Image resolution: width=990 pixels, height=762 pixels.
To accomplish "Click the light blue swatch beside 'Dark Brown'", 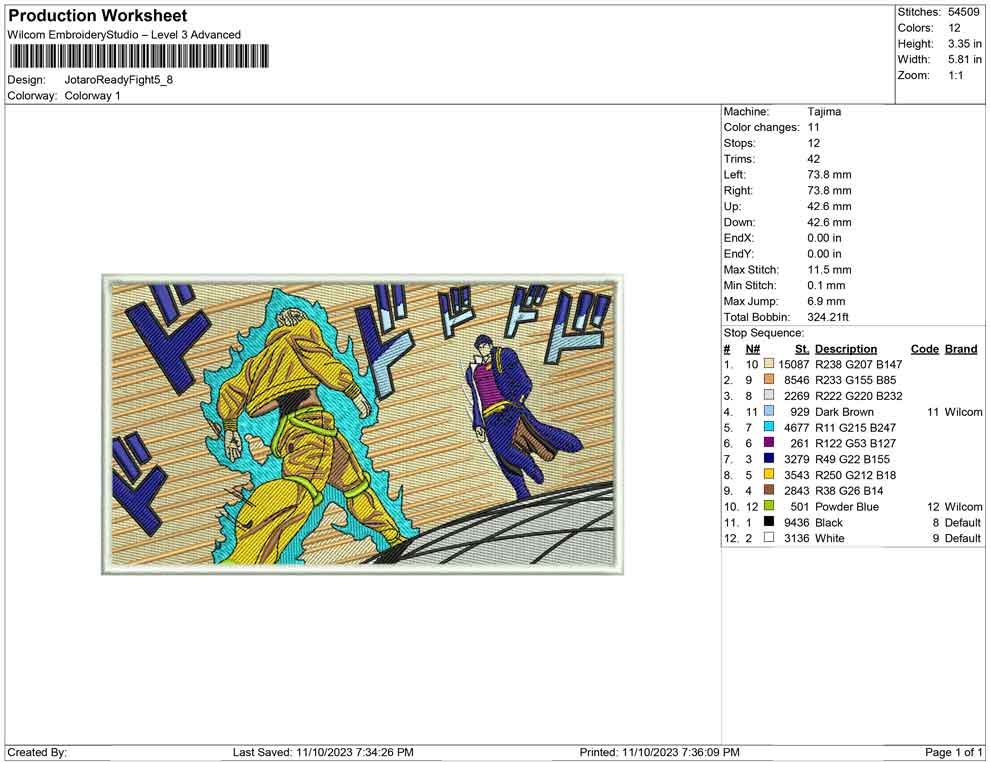I will (x=769, y=411).
